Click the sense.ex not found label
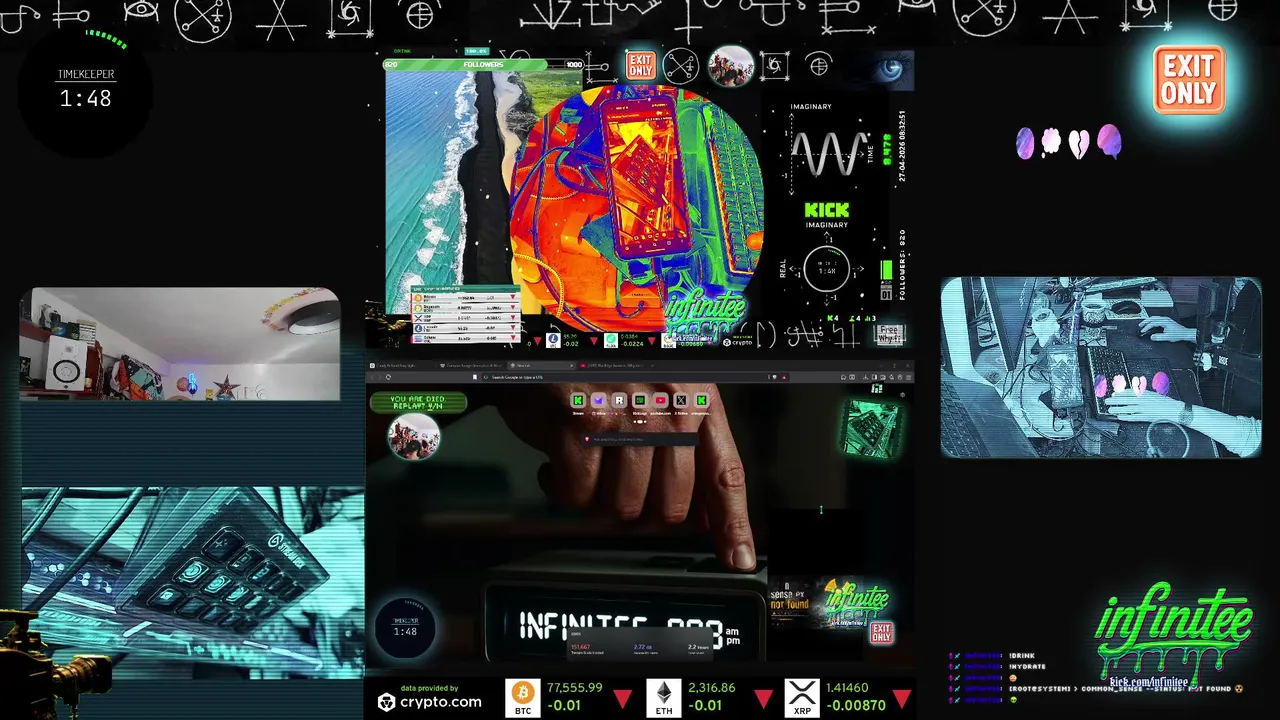 point(788,598)
